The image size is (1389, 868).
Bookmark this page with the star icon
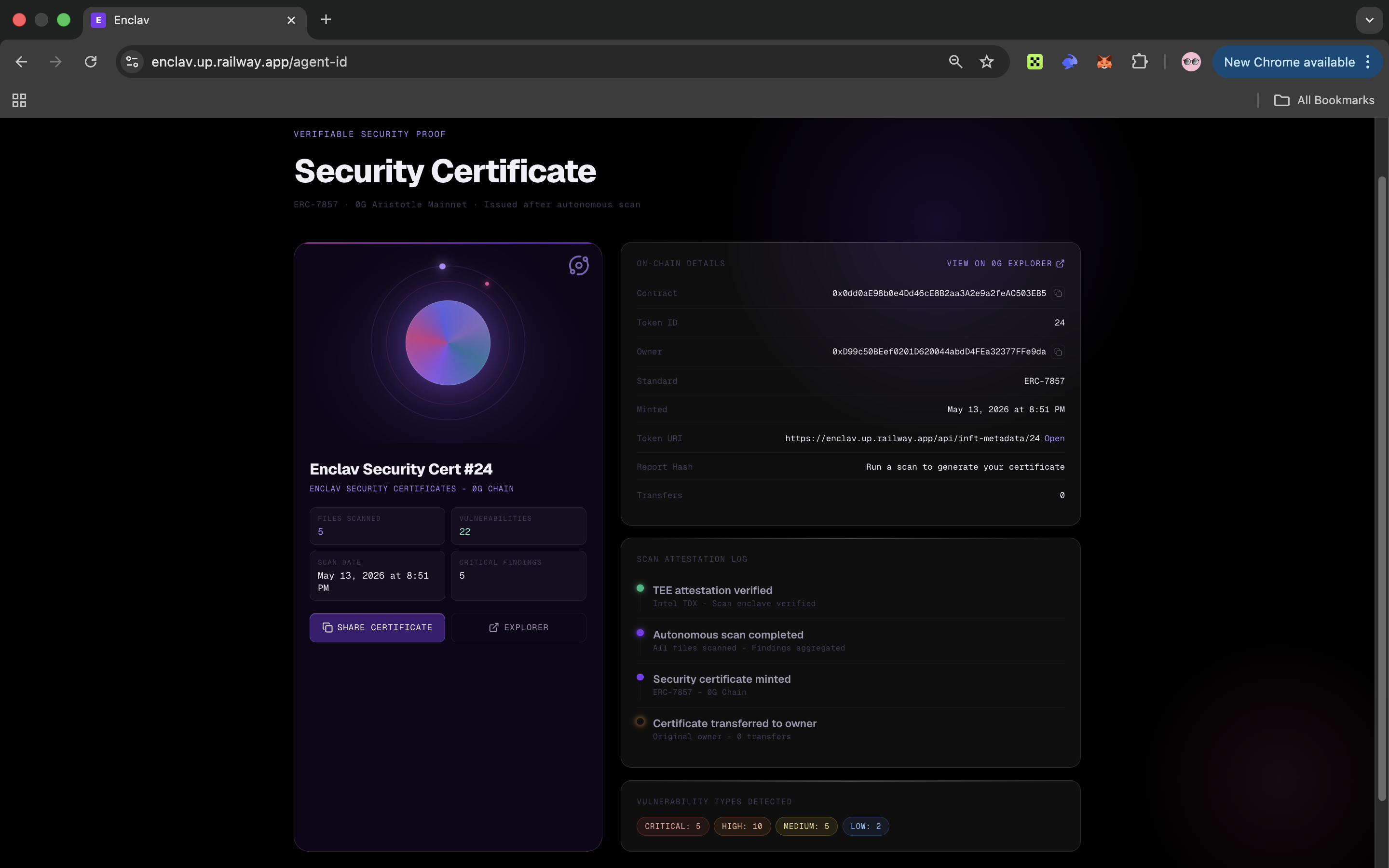(987, 62)
